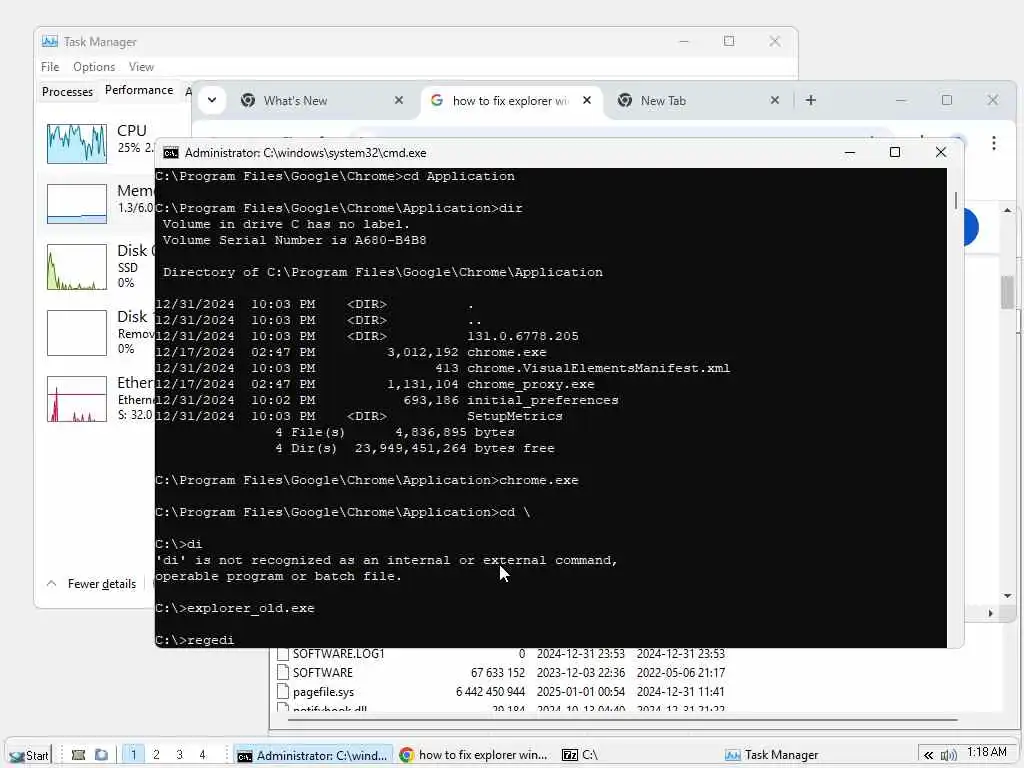The height and width of the screenshot is (768, 1024).
Task: Open the View menu in Task Manager
Action: click(141, 67)
